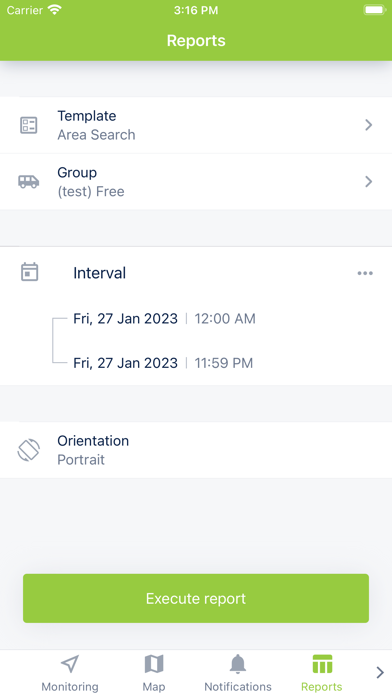Tap the Interval calendar icon

(30, 272)
